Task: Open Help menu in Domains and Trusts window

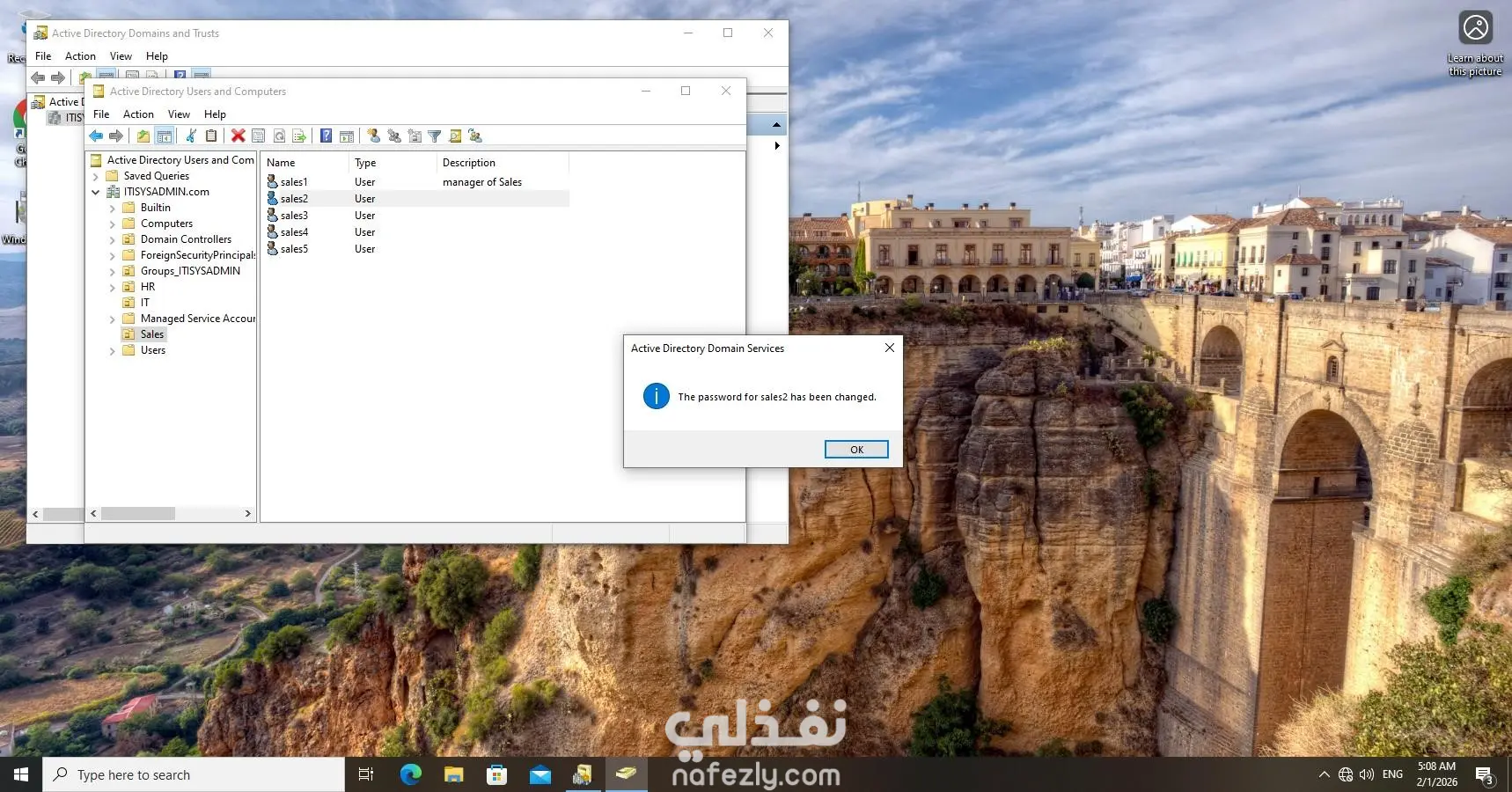Action: (x=157, y=56)
